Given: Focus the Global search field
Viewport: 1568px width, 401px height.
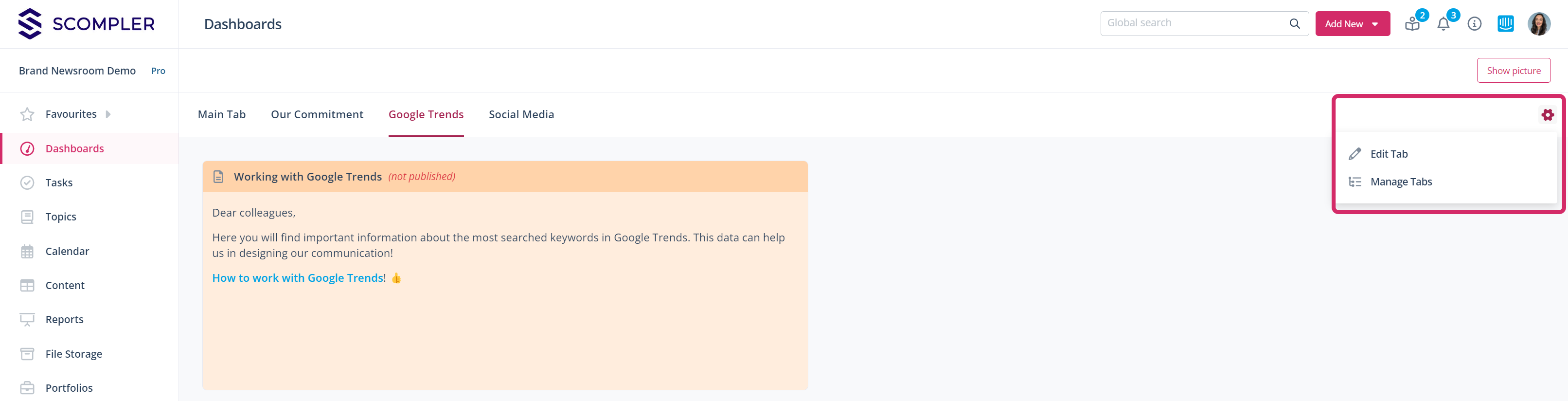Looking at the screenshot, I should point(1193,23).
